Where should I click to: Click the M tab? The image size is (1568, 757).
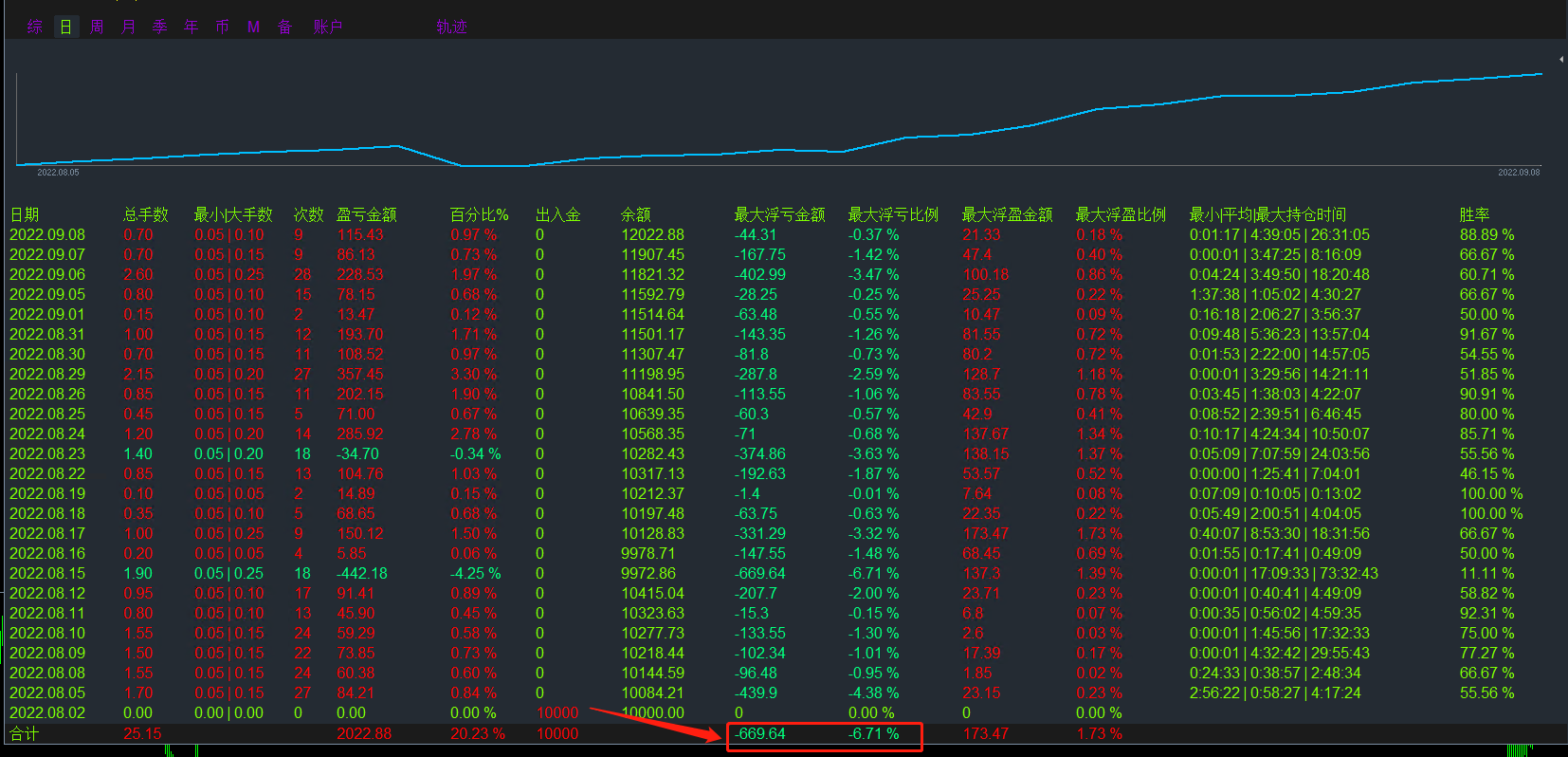point(253,27)
